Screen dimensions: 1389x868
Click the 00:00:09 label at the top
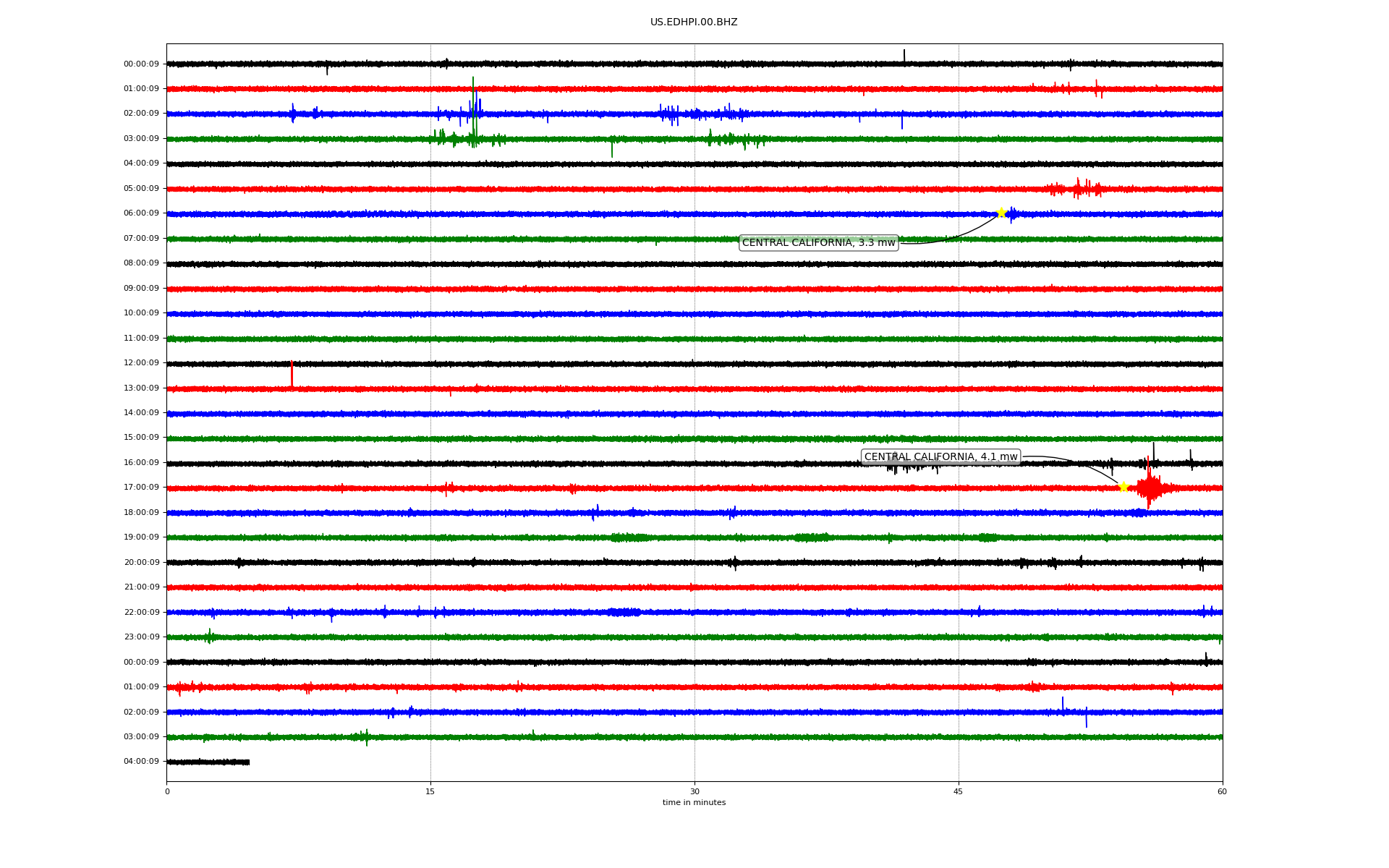[x=141, y=64]
